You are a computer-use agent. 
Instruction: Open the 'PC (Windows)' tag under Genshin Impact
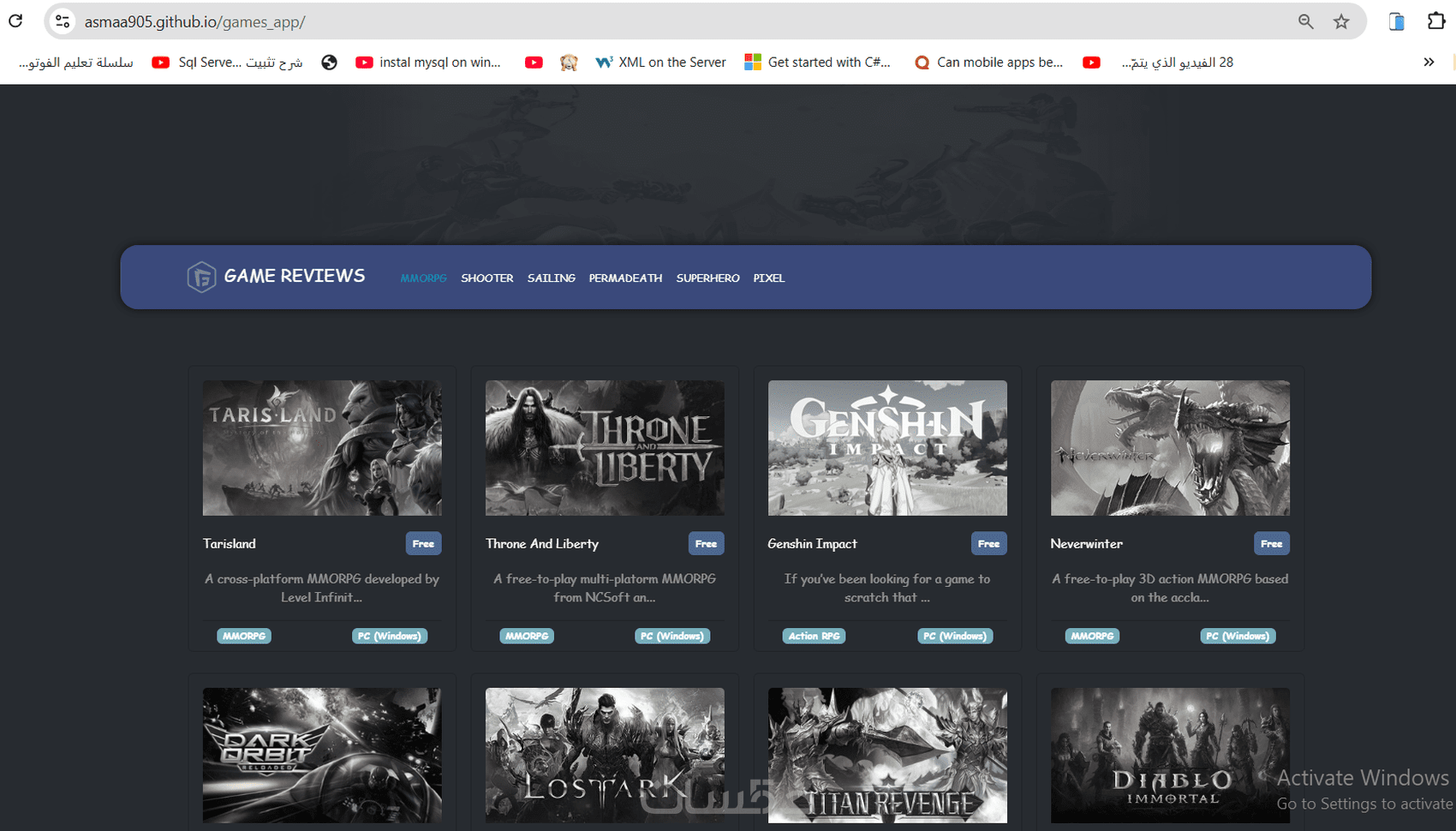(x=955, y=636)
